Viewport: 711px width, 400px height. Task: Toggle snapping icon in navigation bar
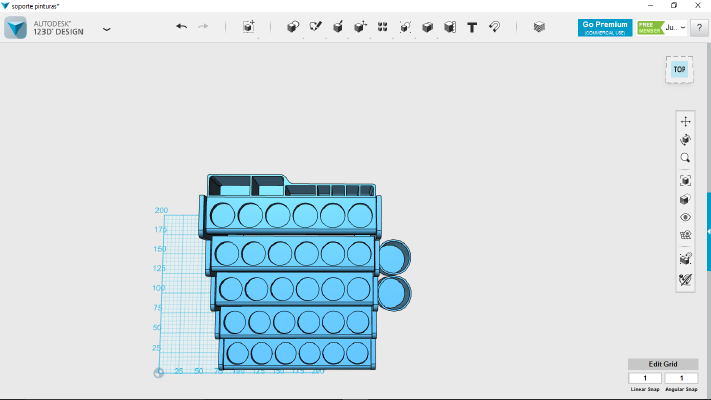coord(685,259)
